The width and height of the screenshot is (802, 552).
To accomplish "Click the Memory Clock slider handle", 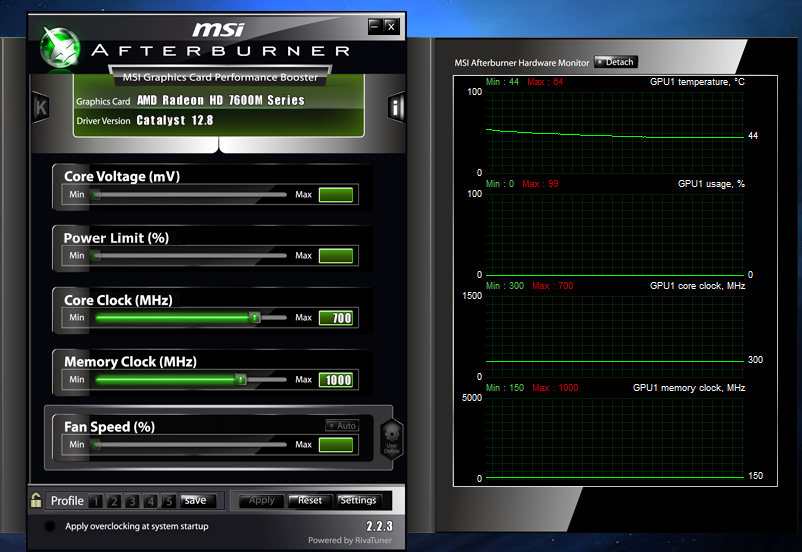I will [240, 379].
